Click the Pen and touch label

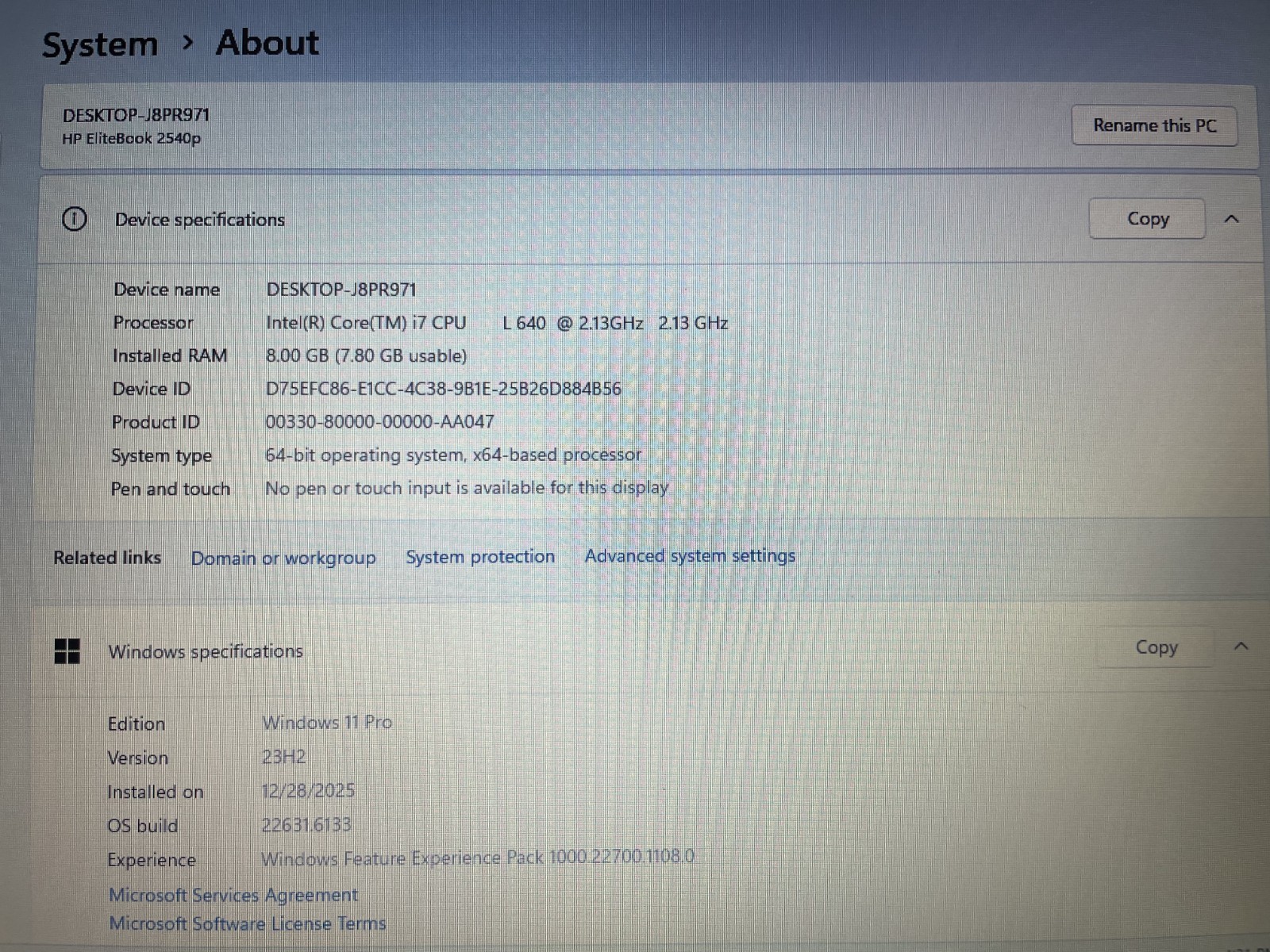coord(171,489)
